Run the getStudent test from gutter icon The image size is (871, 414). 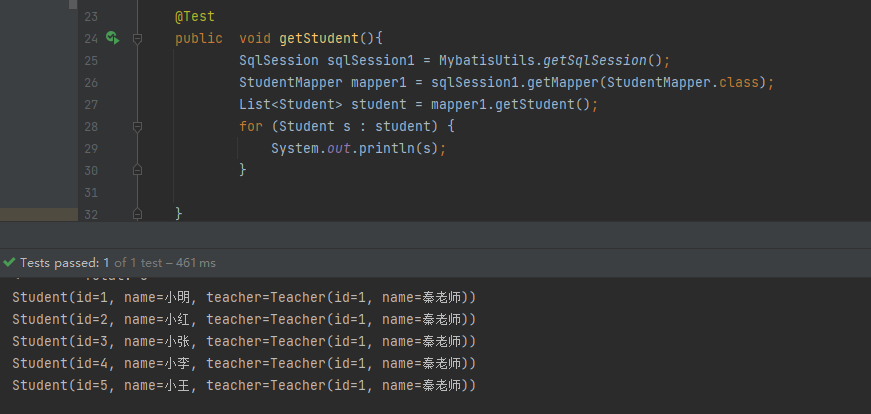pos(113,38)
